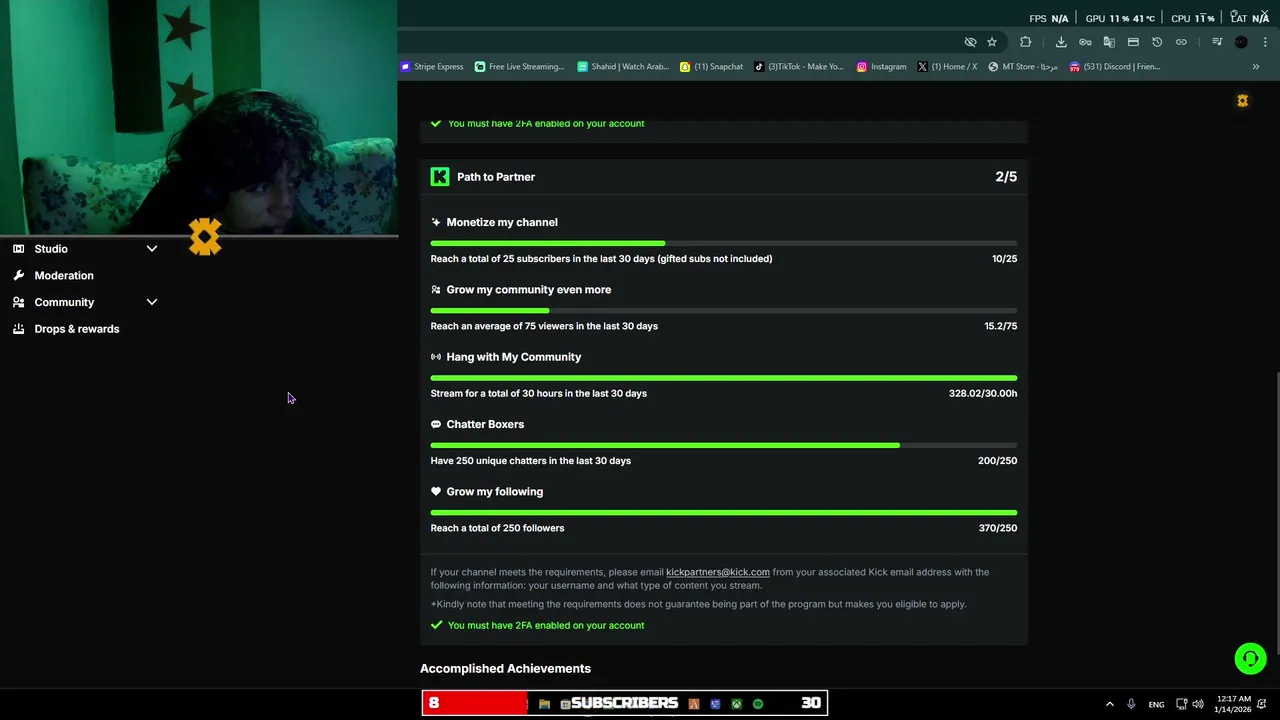
Task: Click the Kick logo beside Path to Partner
Action: [440, 177]
